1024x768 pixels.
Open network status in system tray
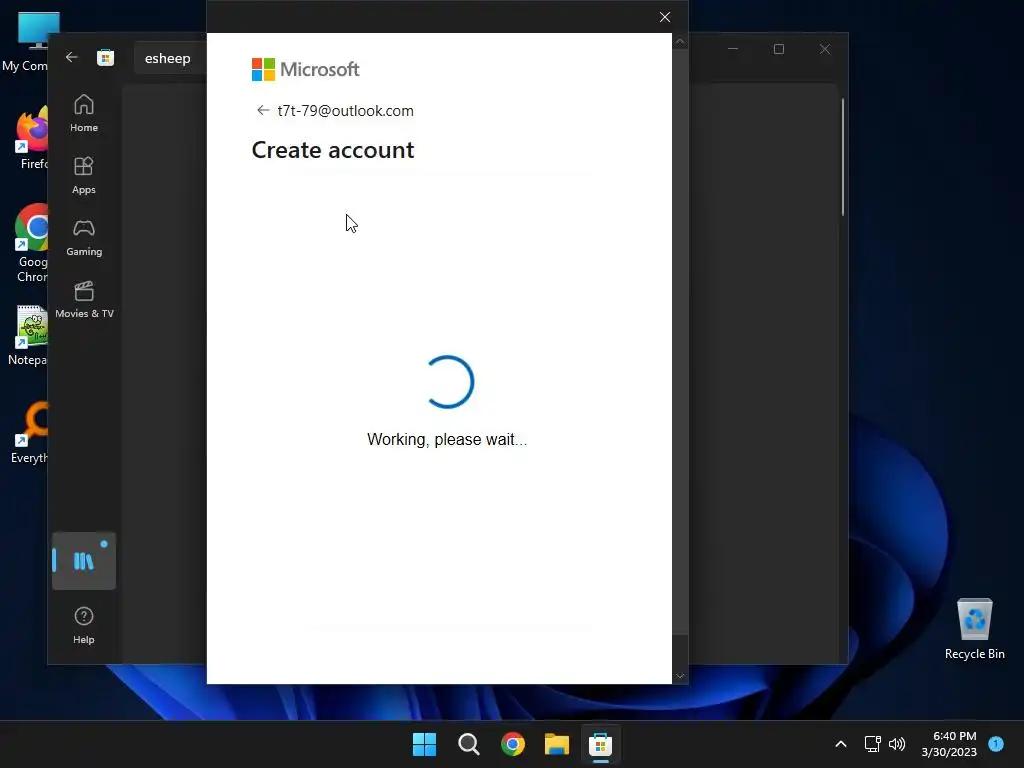tap(872, 744)
